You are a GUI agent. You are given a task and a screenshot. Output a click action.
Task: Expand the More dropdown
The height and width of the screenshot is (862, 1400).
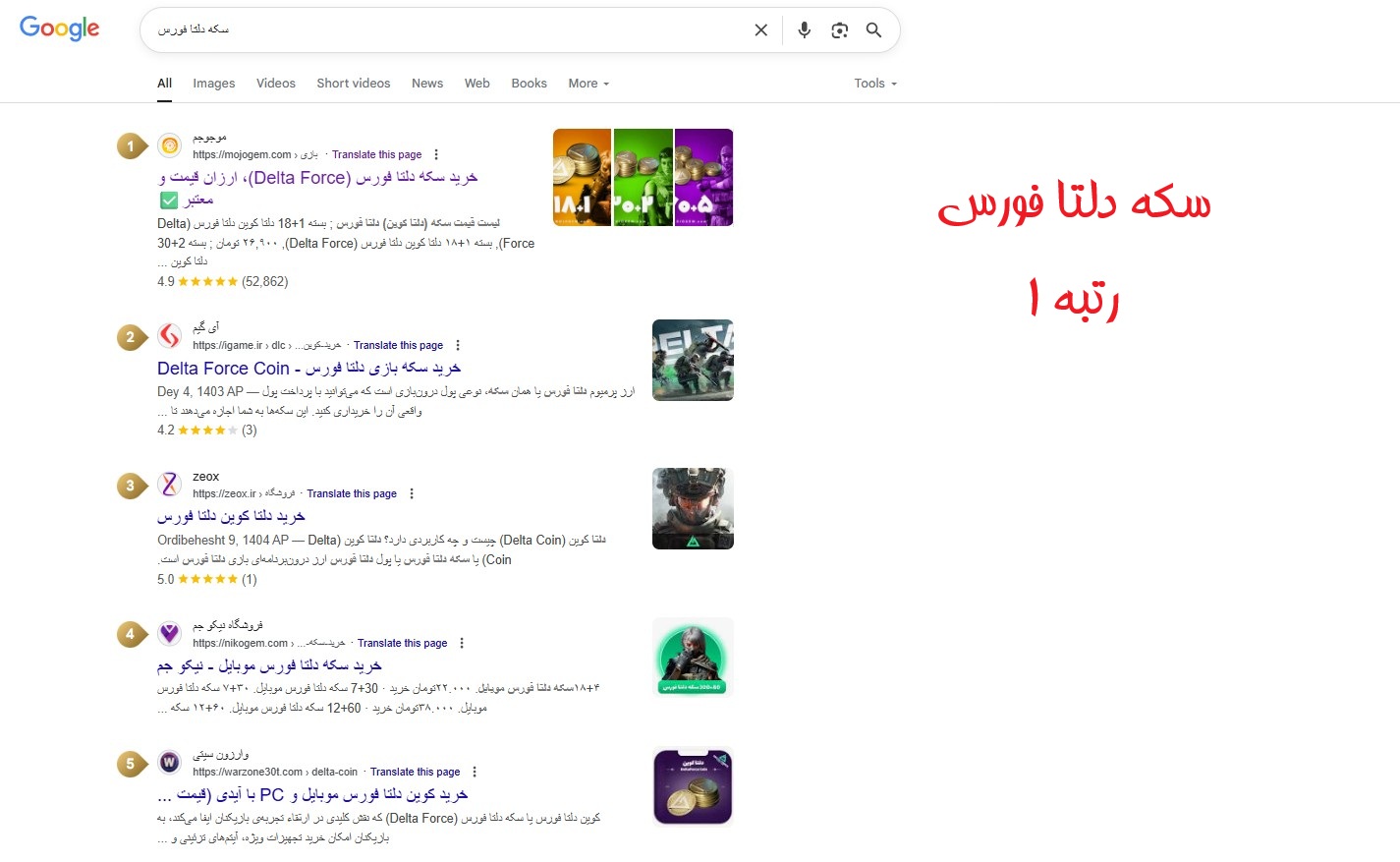click(x=588, y=84)
